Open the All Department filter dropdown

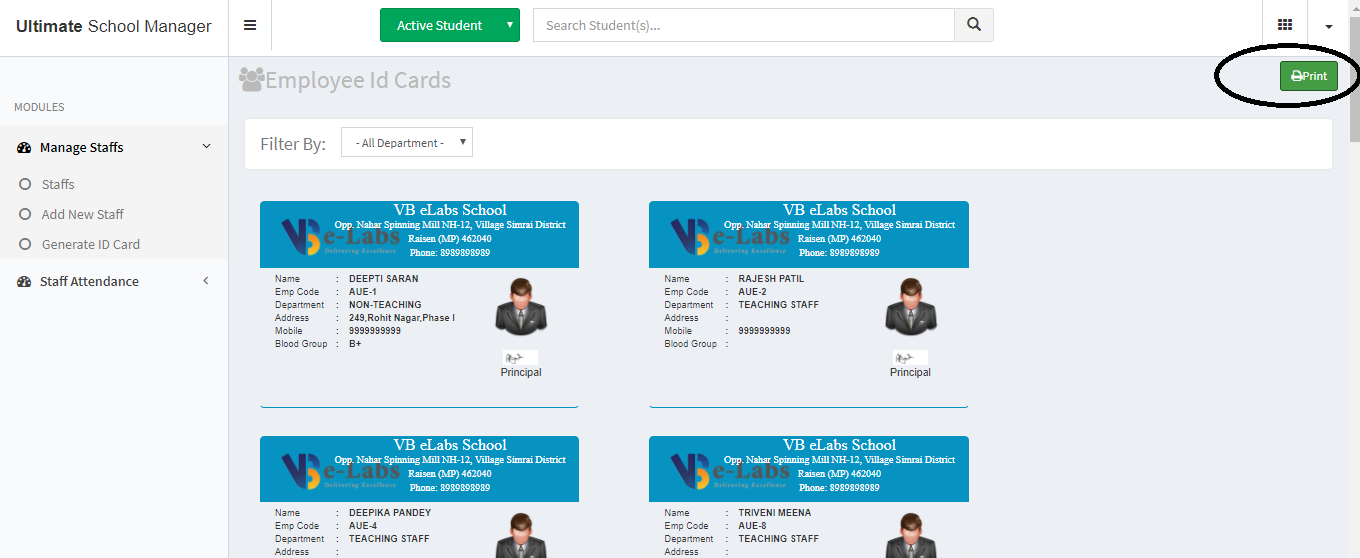click(x=407, y=143)
